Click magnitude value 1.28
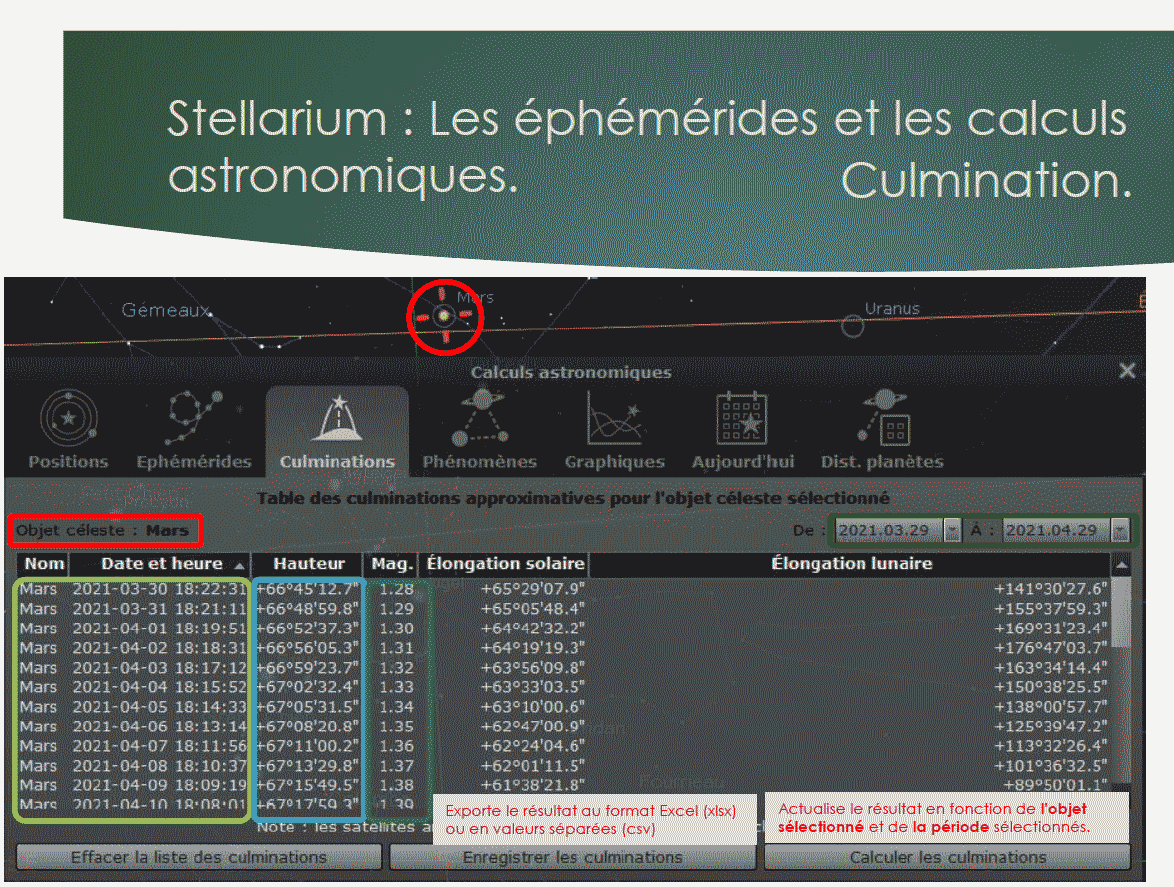 (396, 589)
